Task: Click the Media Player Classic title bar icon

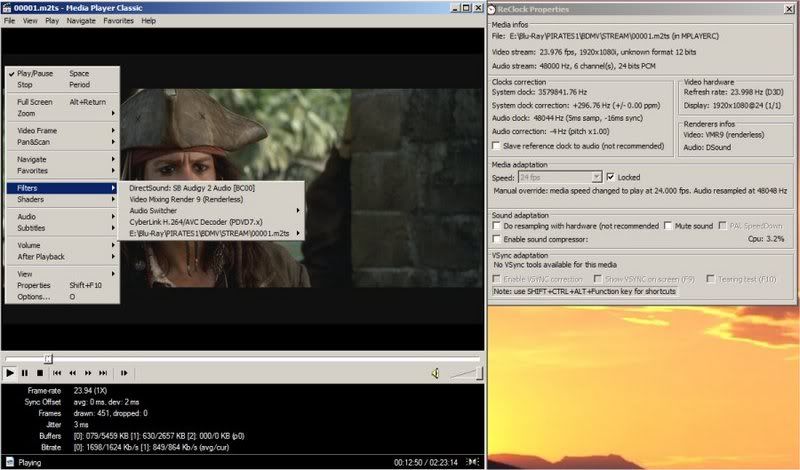Action: click(x=7, y=8)
